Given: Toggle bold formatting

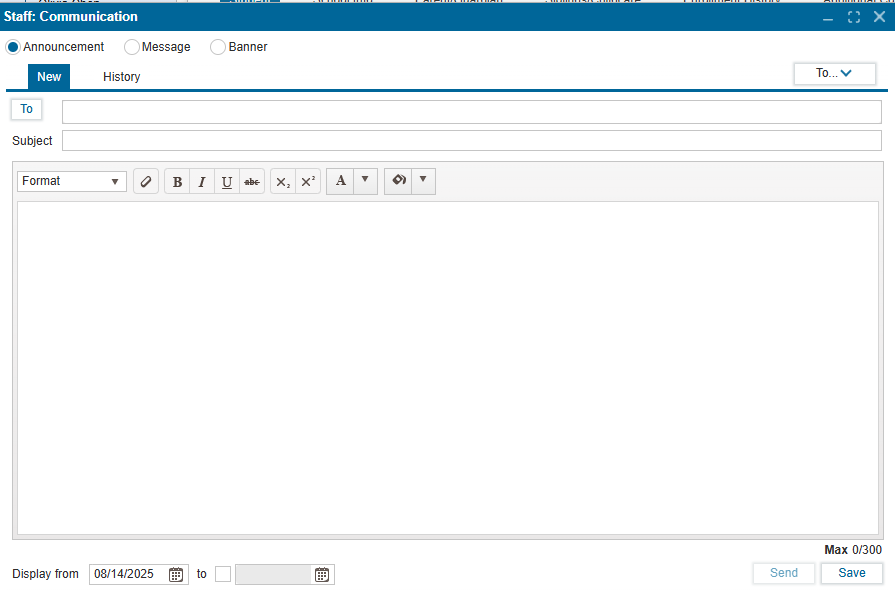Looking at the screenshot, I should (177, 181).
